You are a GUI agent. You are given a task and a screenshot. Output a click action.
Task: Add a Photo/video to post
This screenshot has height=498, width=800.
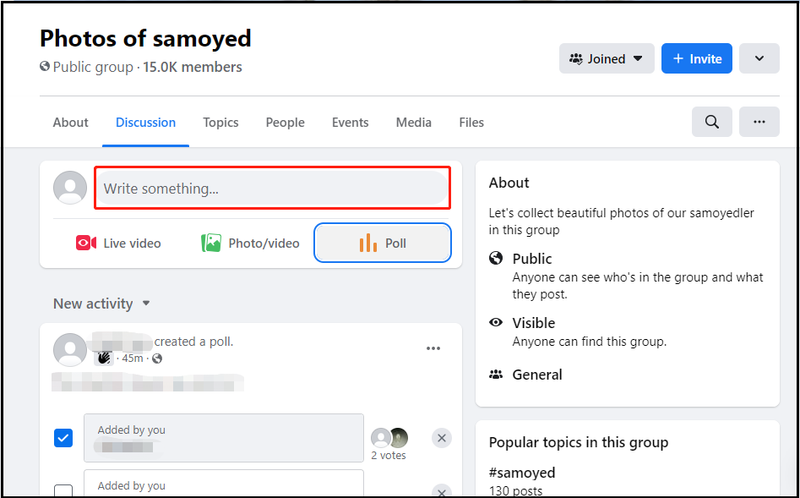tap(250, 243)
